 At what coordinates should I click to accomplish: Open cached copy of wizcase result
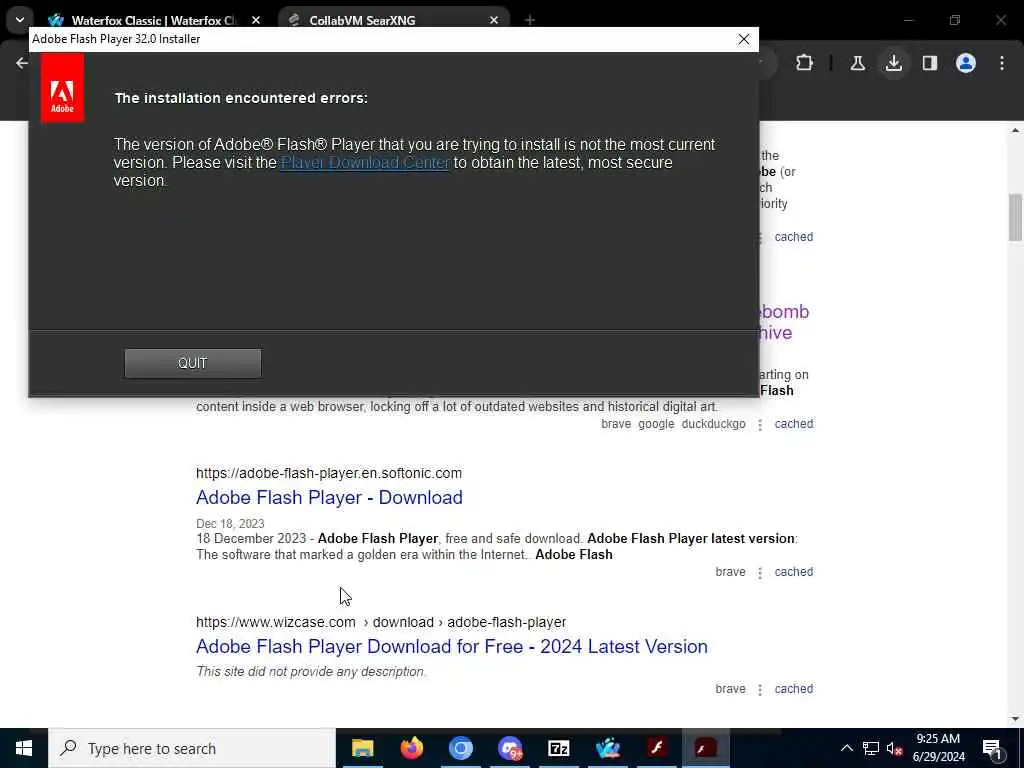[x=793, y=689]
